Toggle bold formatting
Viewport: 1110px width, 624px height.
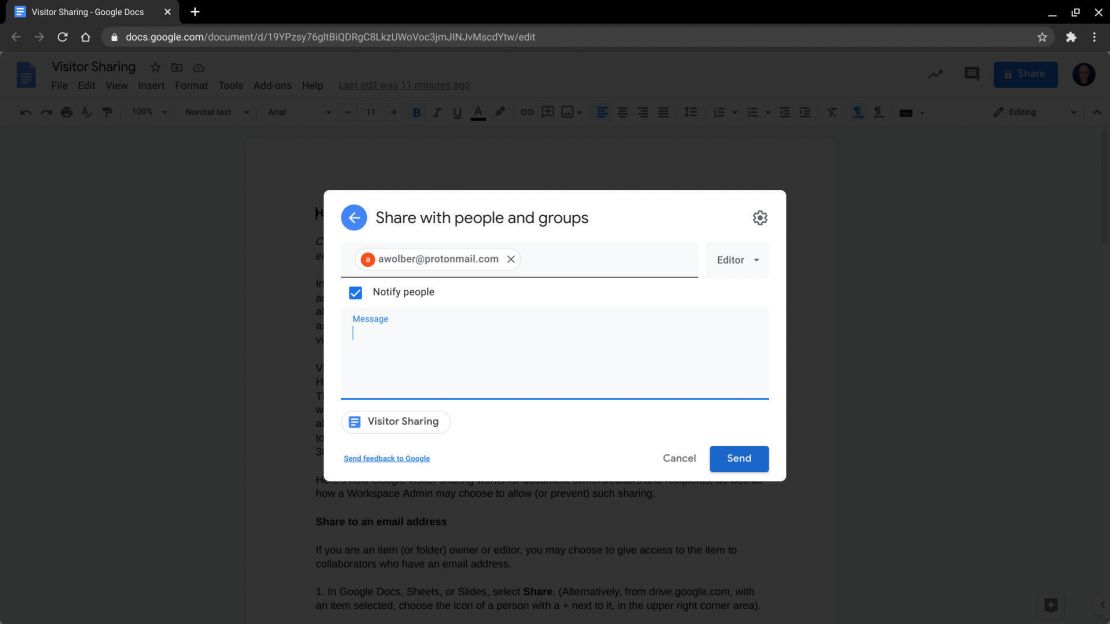(416, 112)
